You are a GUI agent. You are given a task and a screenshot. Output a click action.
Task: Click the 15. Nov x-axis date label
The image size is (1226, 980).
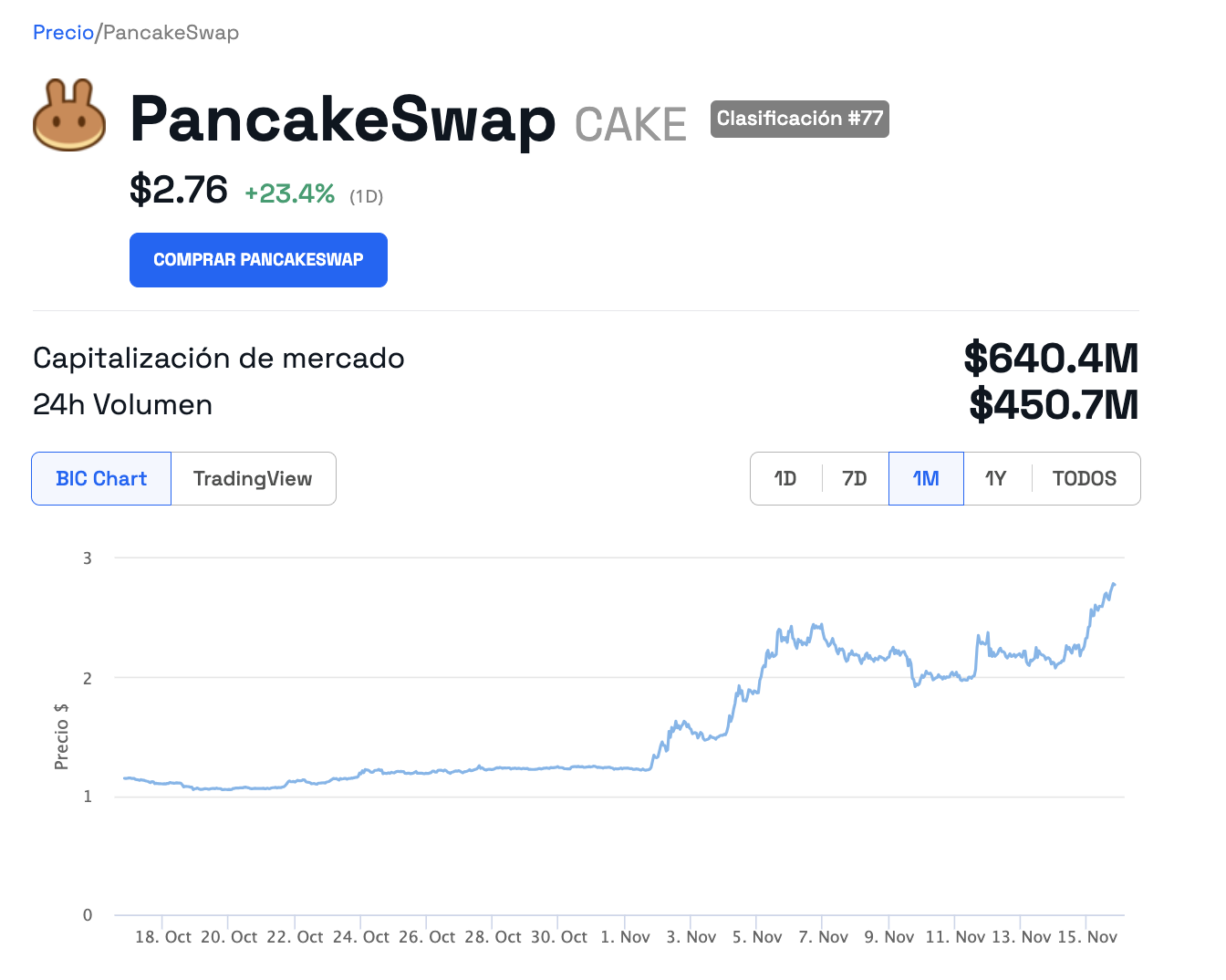(x=1087, y=937)
